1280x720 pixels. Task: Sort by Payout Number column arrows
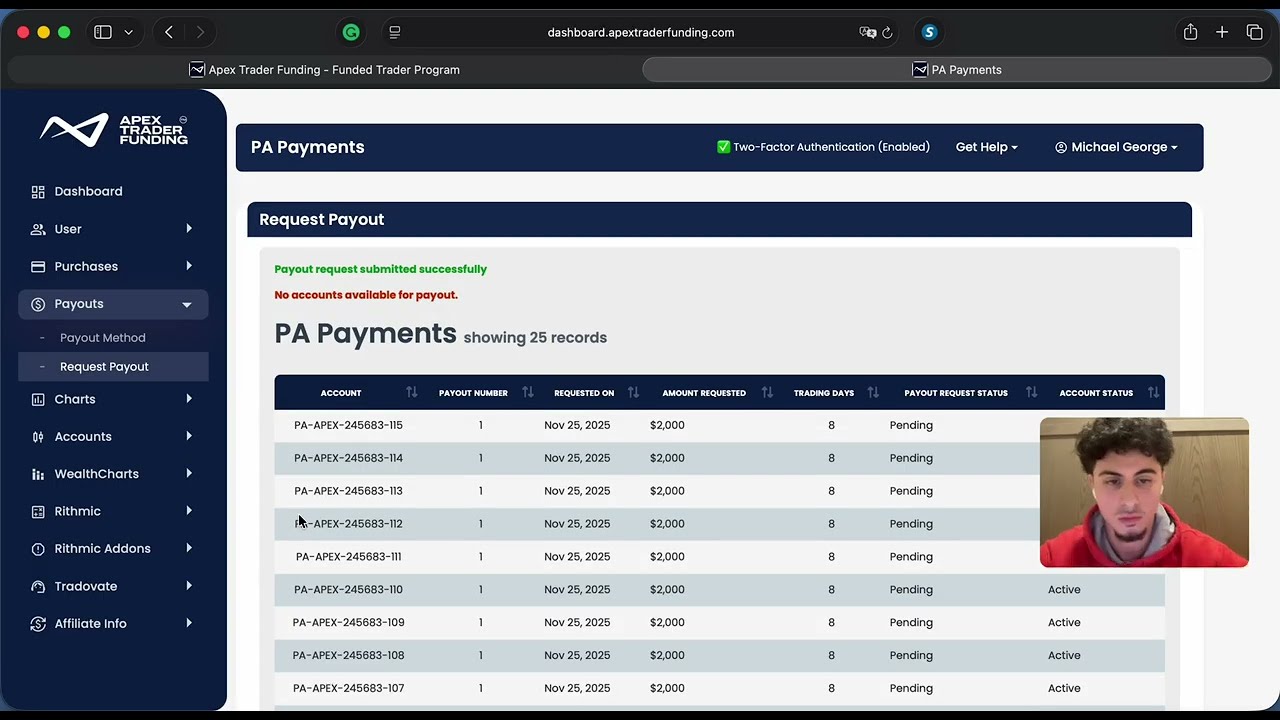[x=528, y=393]
